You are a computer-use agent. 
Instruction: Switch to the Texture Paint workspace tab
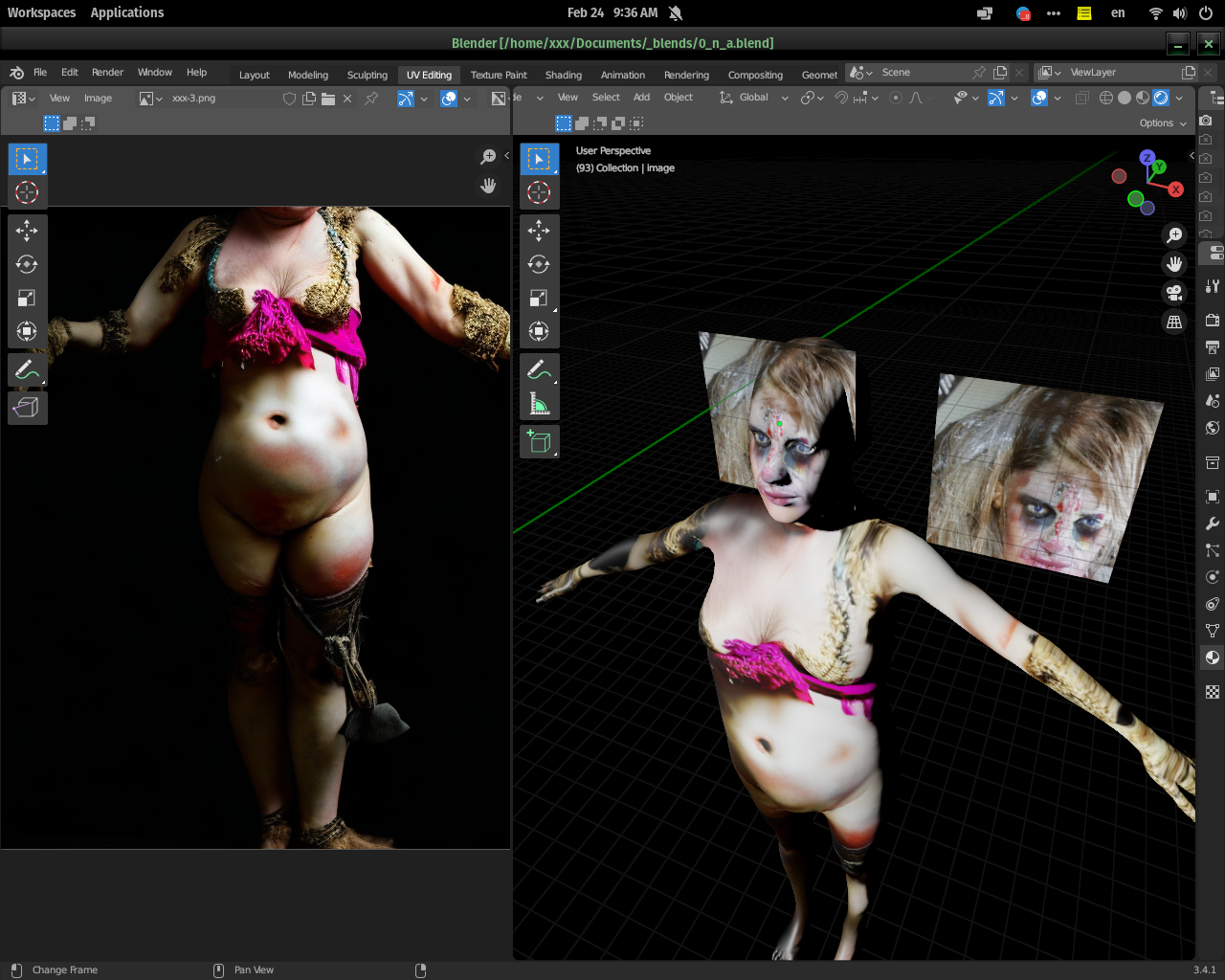click(x=499, y=75)
